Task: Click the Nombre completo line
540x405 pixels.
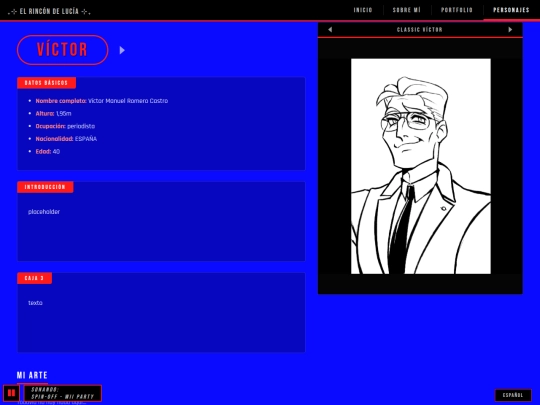Action: (102, 101)
